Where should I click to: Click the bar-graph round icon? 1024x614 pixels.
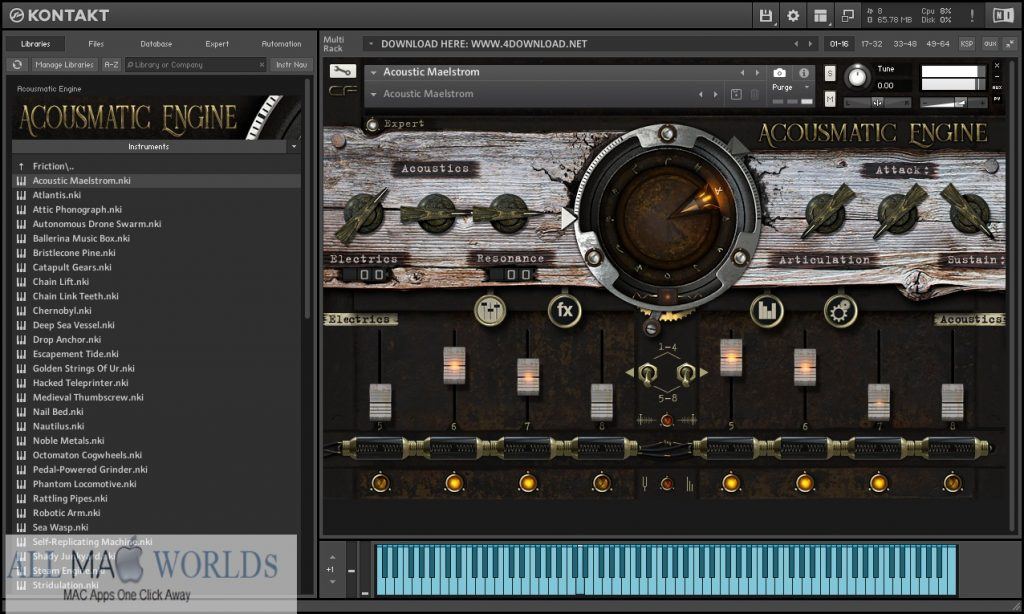(x=766, y=310)
